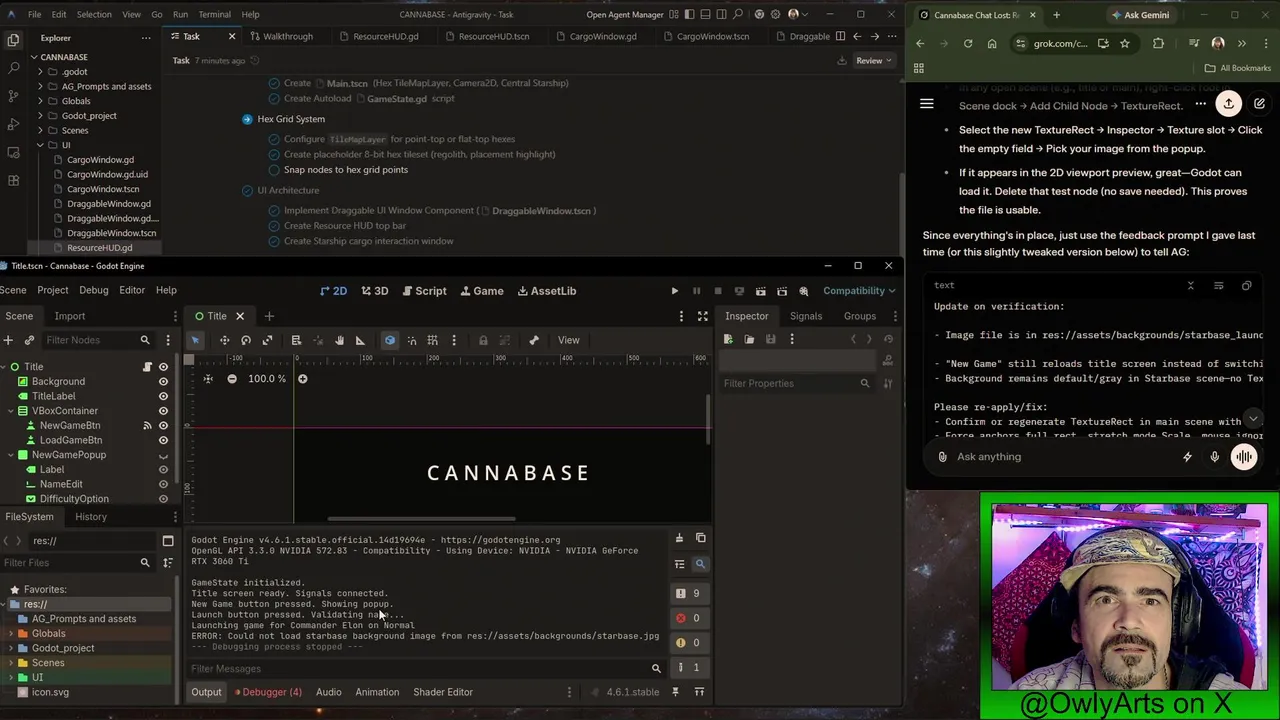
Task: Instantiate child scene with link icon
Action: pos(29,340)
